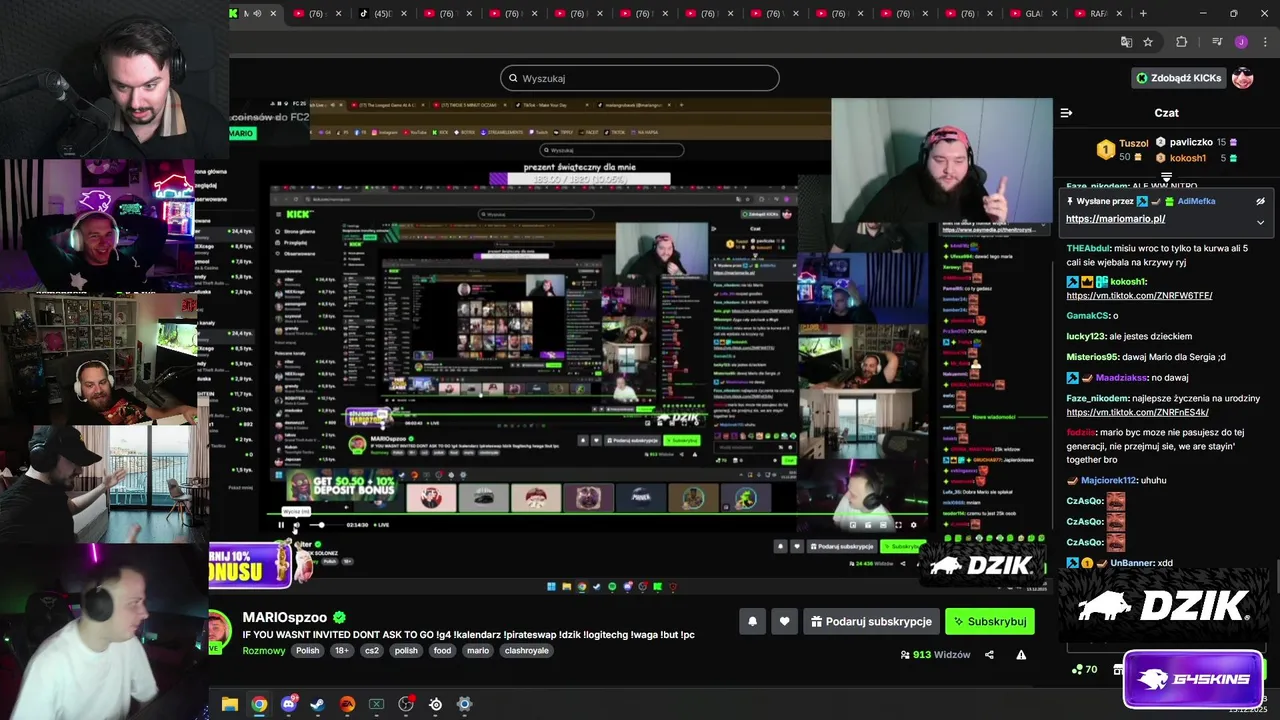1280x720 pixels.
Task: Open the gear Settings icon in taskbar
Action: [464, 704]
